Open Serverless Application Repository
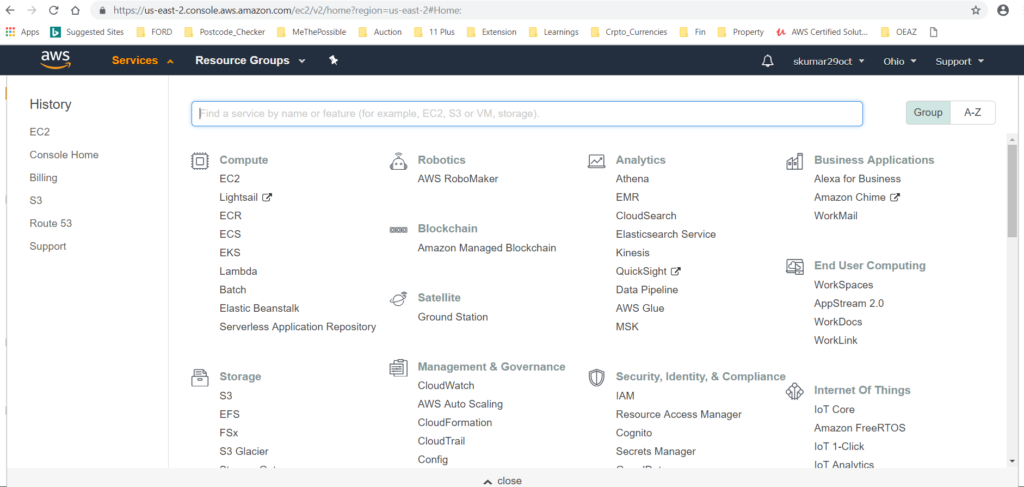The image size is (1024, 487). coord(298,326)
